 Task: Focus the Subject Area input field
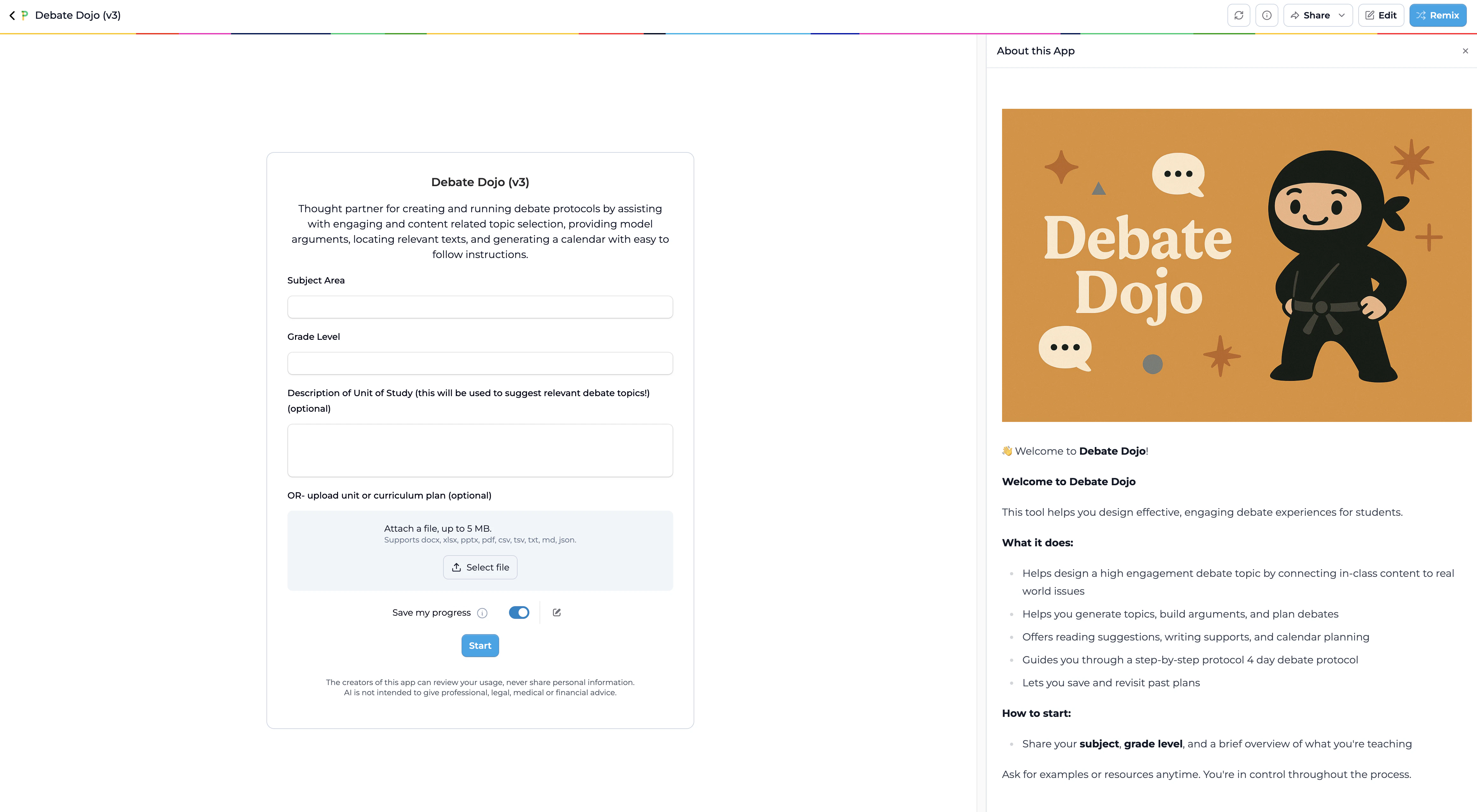(x=480, y=307)
